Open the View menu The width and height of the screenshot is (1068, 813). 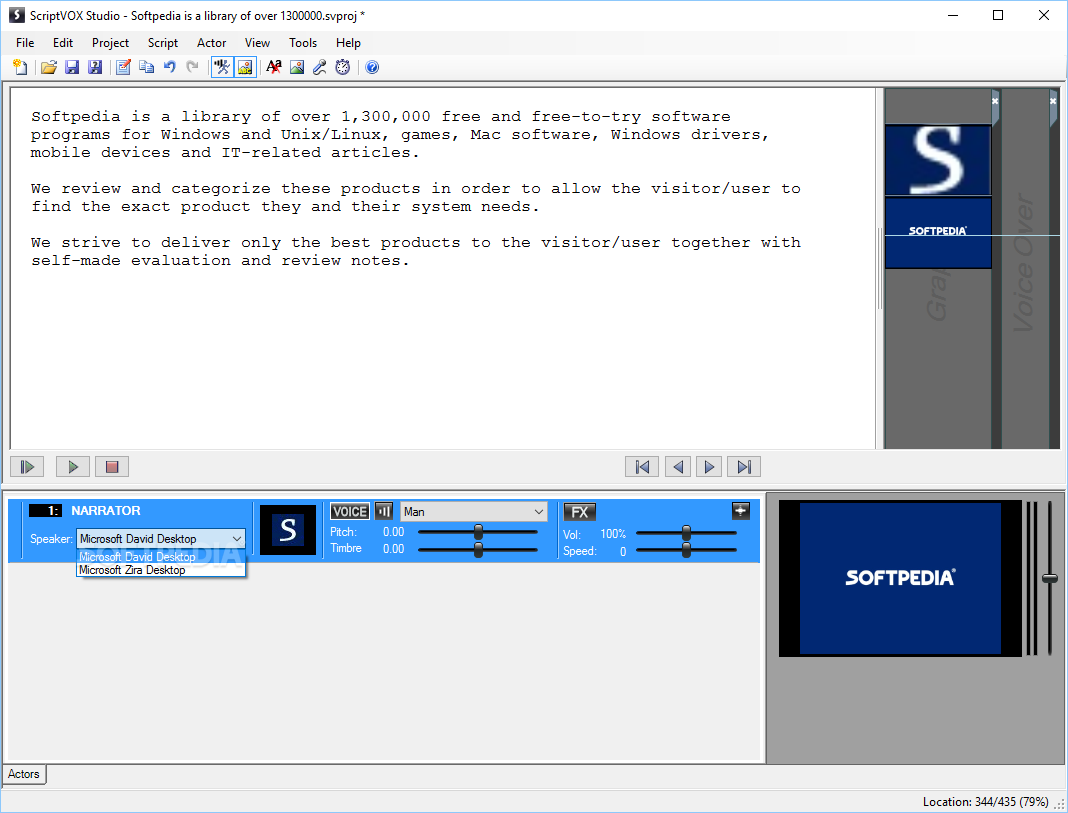click(257, 43)
